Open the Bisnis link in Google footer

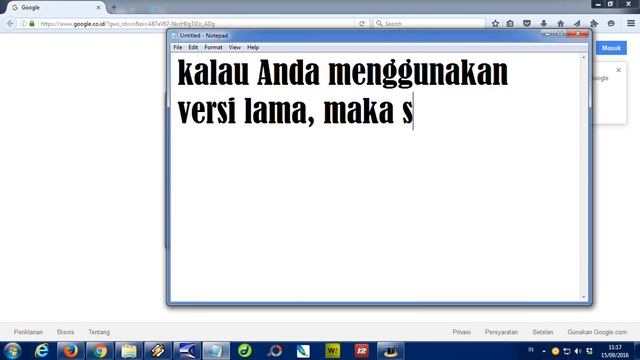65,332
